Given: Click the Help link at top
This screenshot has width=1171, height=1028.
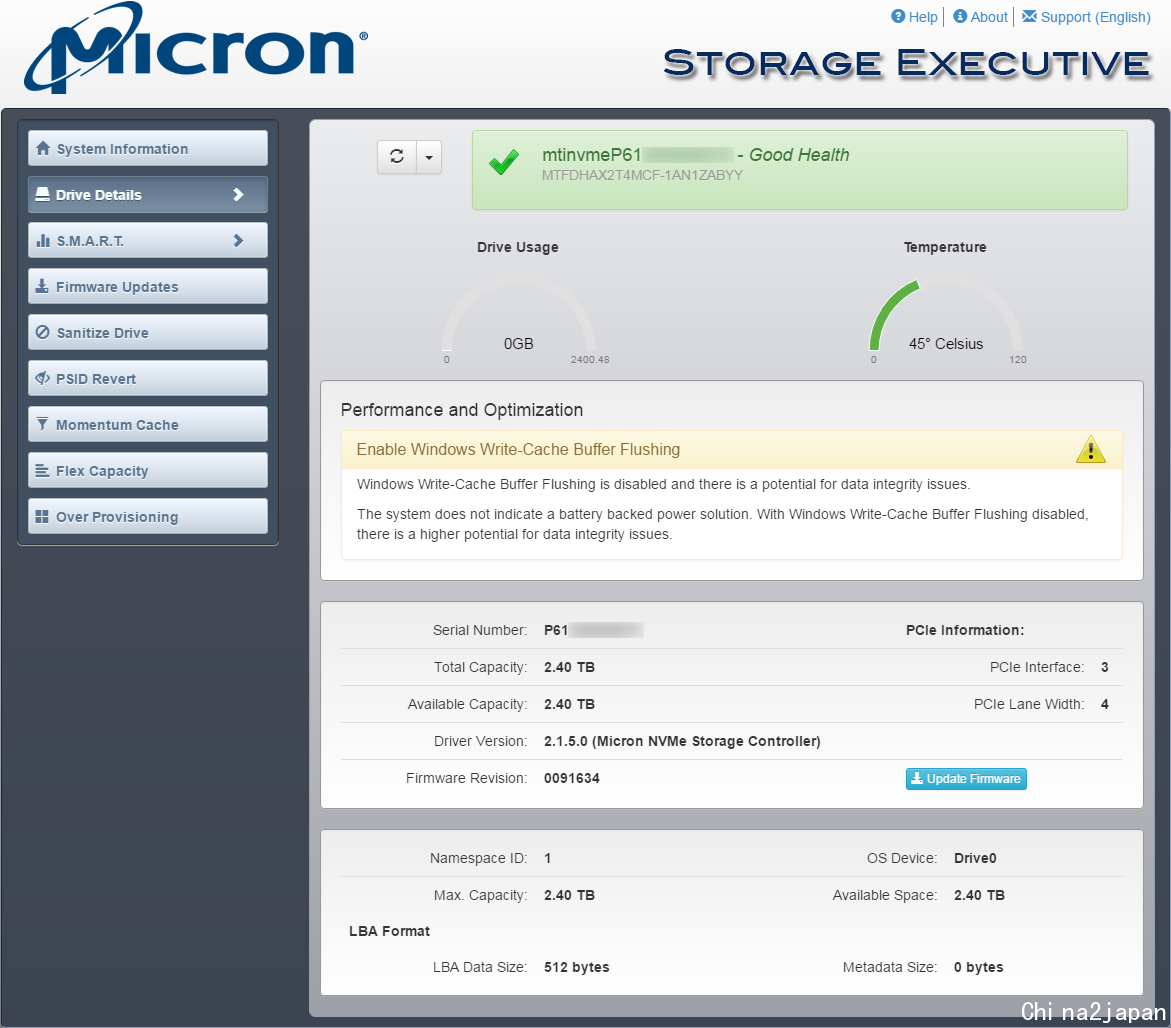Looking at the screenshot, I should click(x=923, y=17).
